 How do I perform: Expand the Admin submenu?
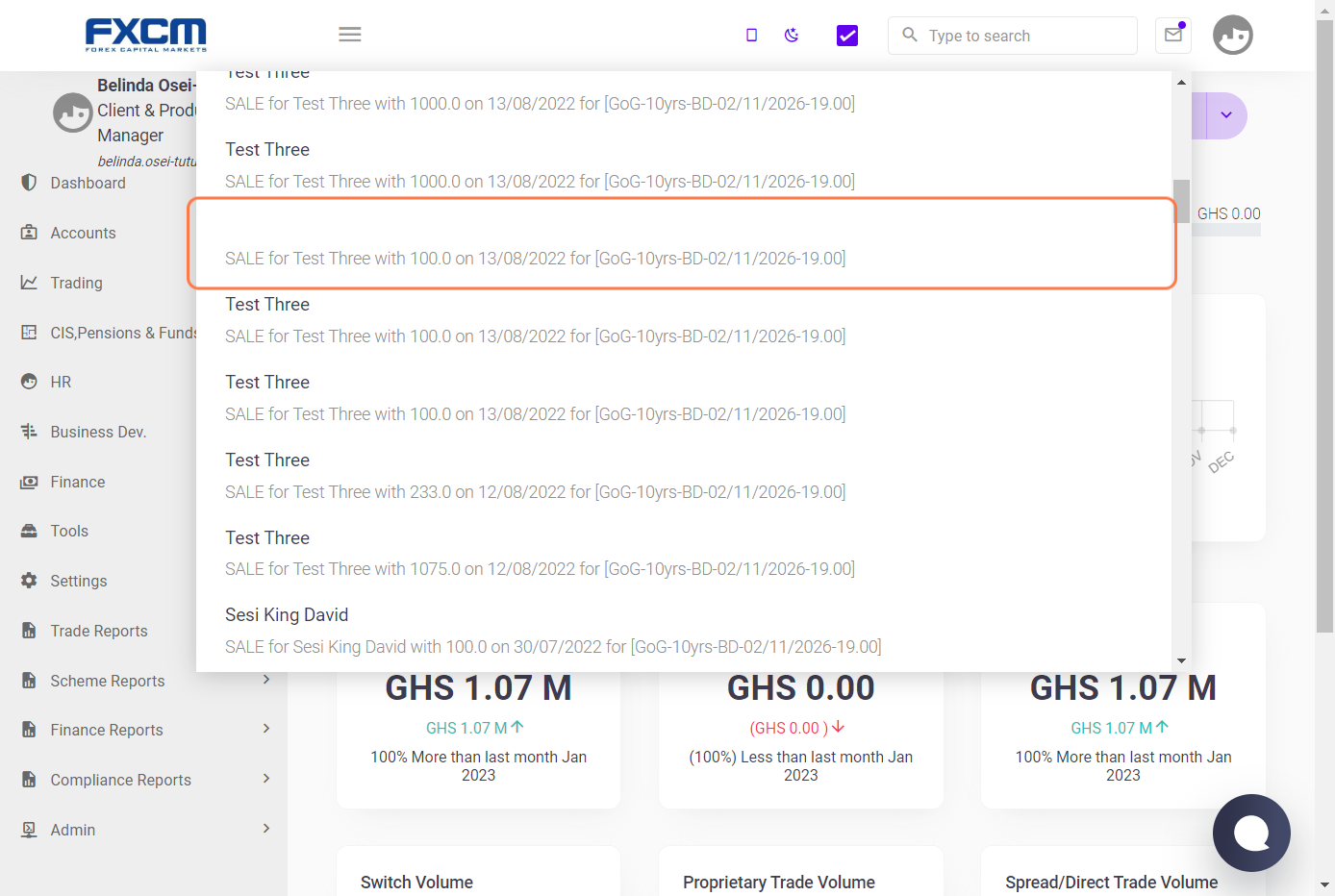(266, 829)
